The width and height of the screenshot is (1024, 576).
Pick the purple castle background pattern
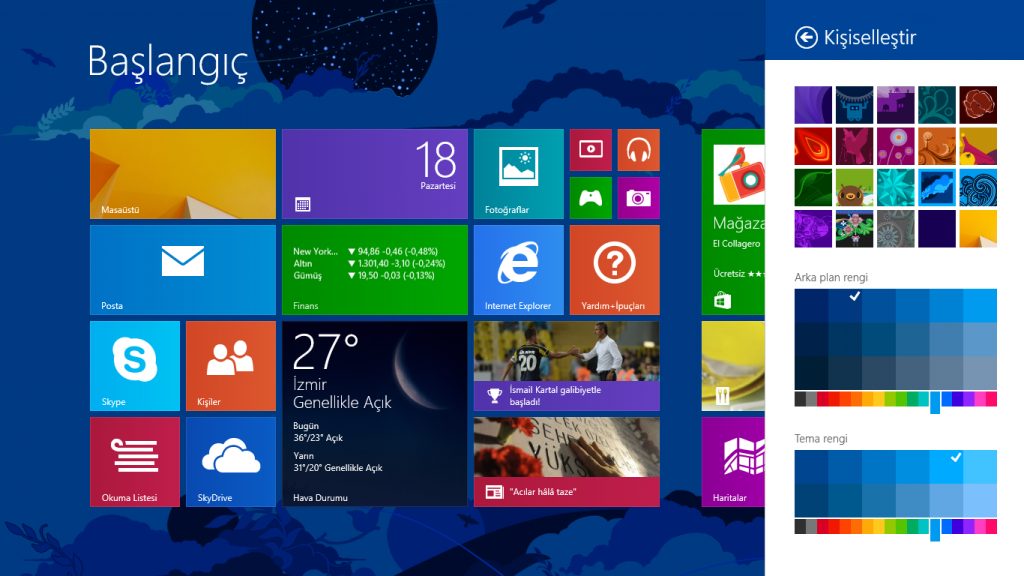[895, 105]
